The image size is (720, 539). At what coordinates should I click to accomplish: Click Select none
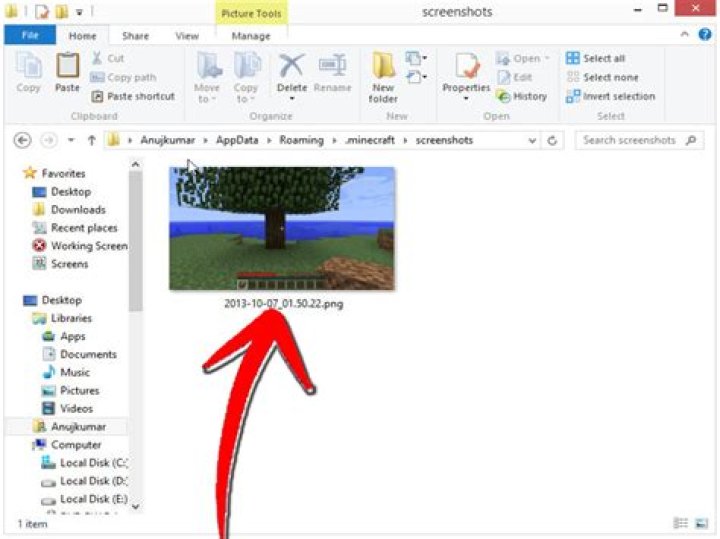[x=602, y=77]
